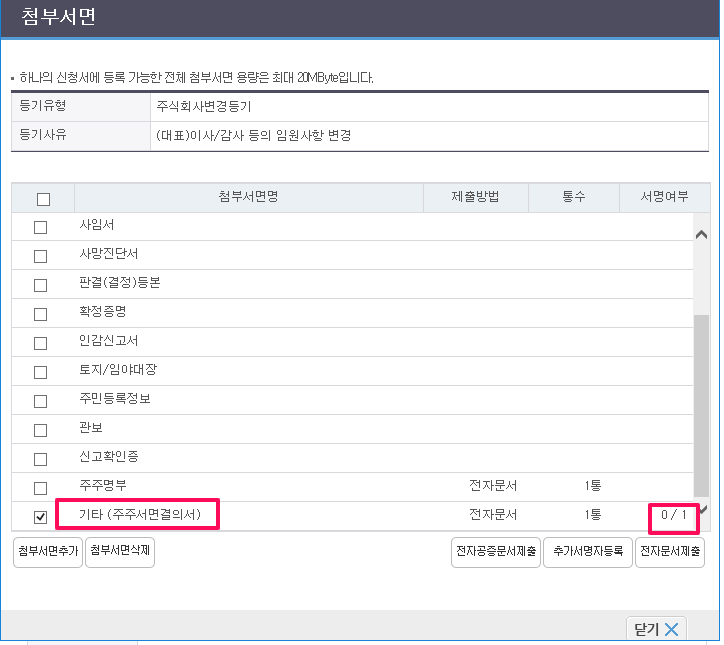This screenshot has height=645, width=724.
Task: Click 전자문서 in the 주주명부 row
Action: [493, 486]
